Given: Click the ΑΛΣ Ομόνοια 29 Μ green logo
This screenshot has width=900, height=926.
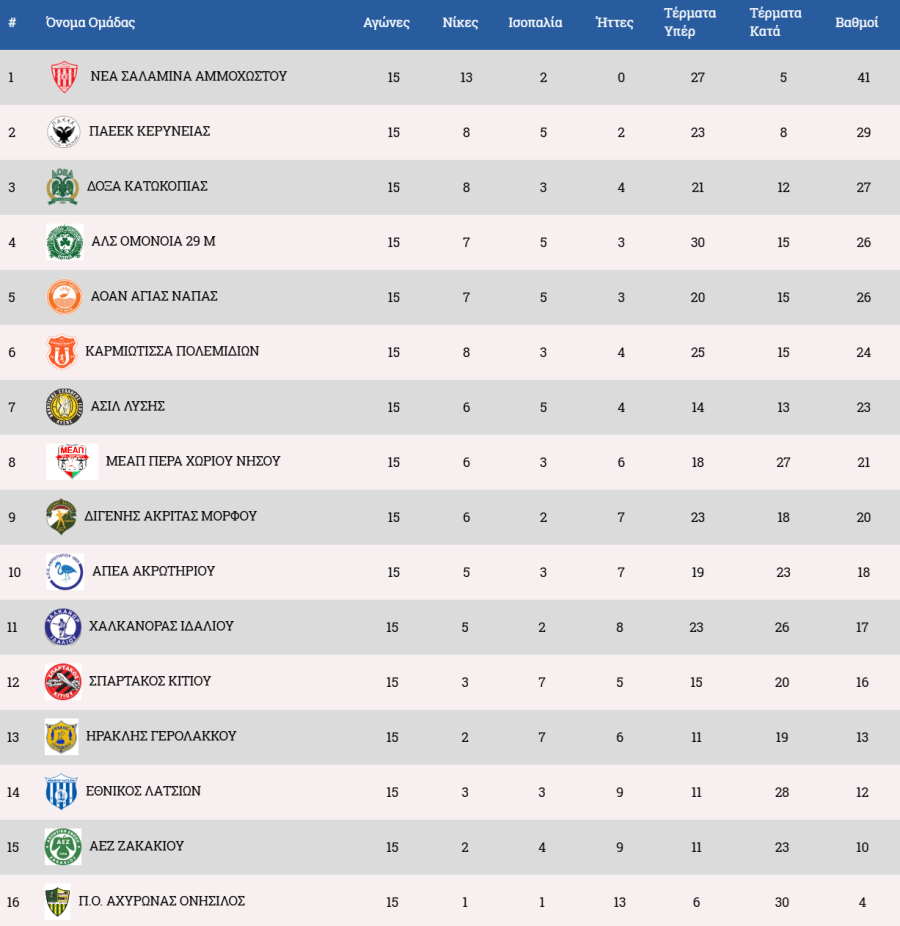Looking at the screenshot, I should tap(64, 242).
